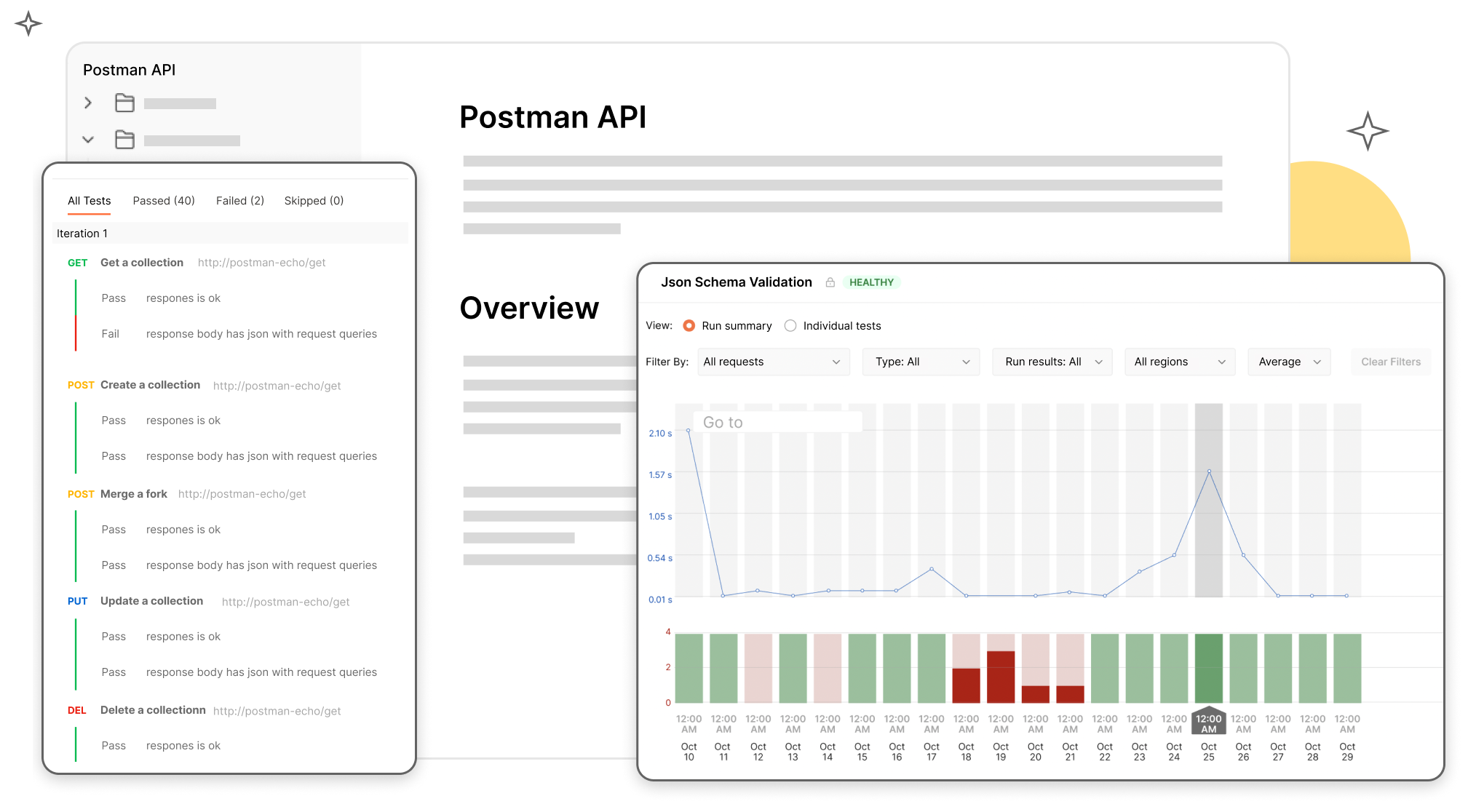Open the http://postman-echo/get link for Get a collection
The width and height of the screenshot is (1476, 812).
(262, 263)
